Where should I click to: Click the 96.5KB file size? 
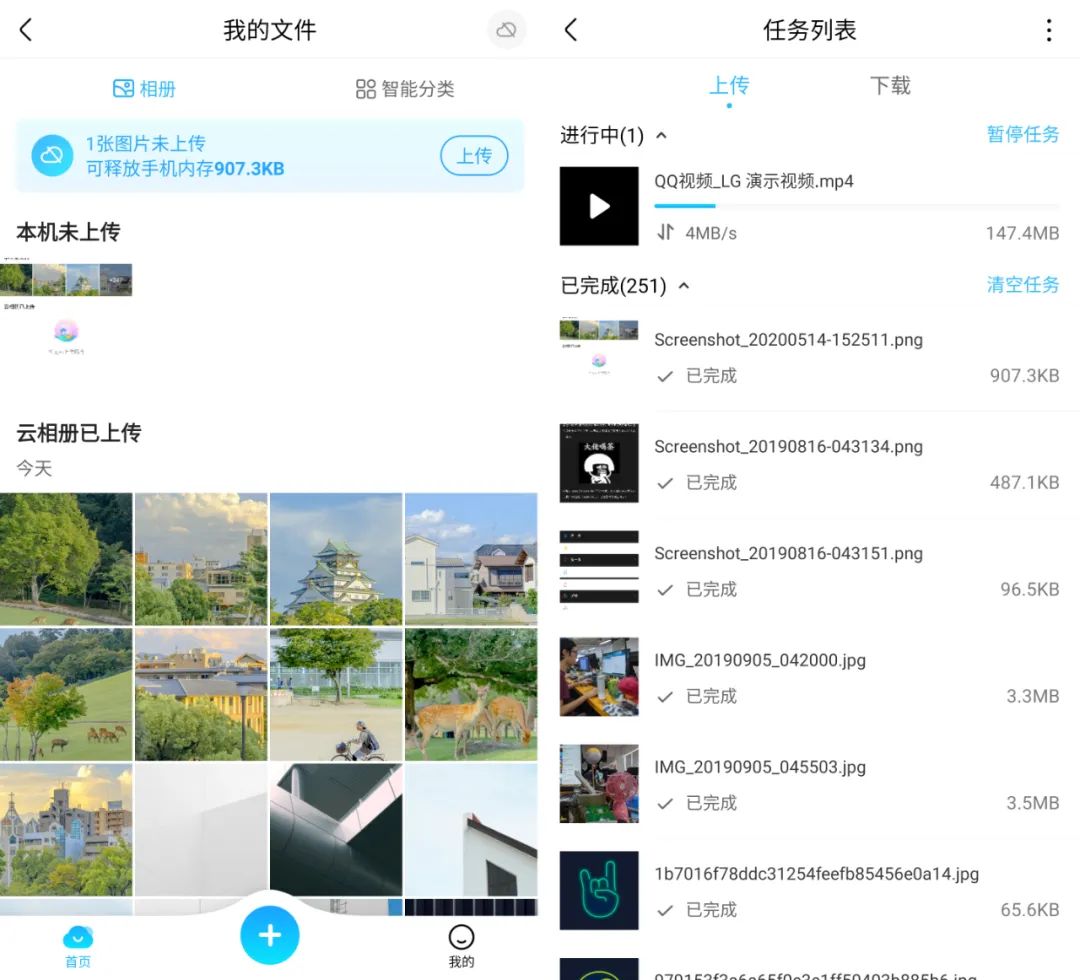(x=1030, y=589)
